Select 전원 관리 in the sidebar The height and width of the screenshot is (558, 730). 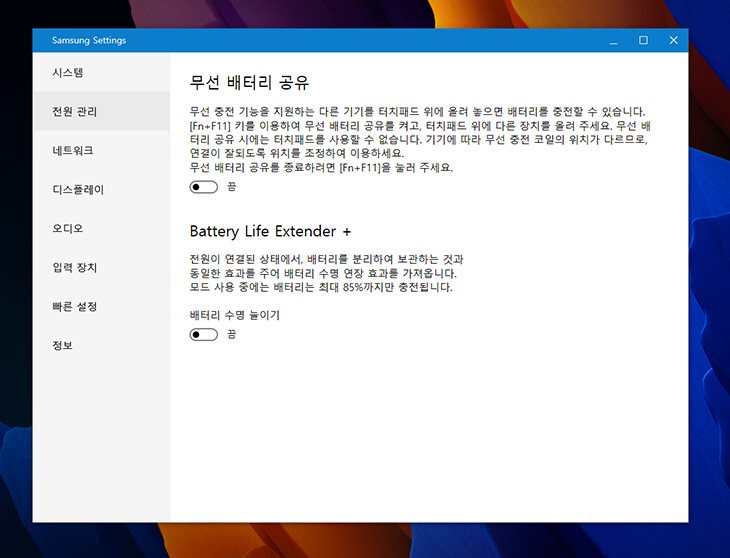(x=101, y=111)
